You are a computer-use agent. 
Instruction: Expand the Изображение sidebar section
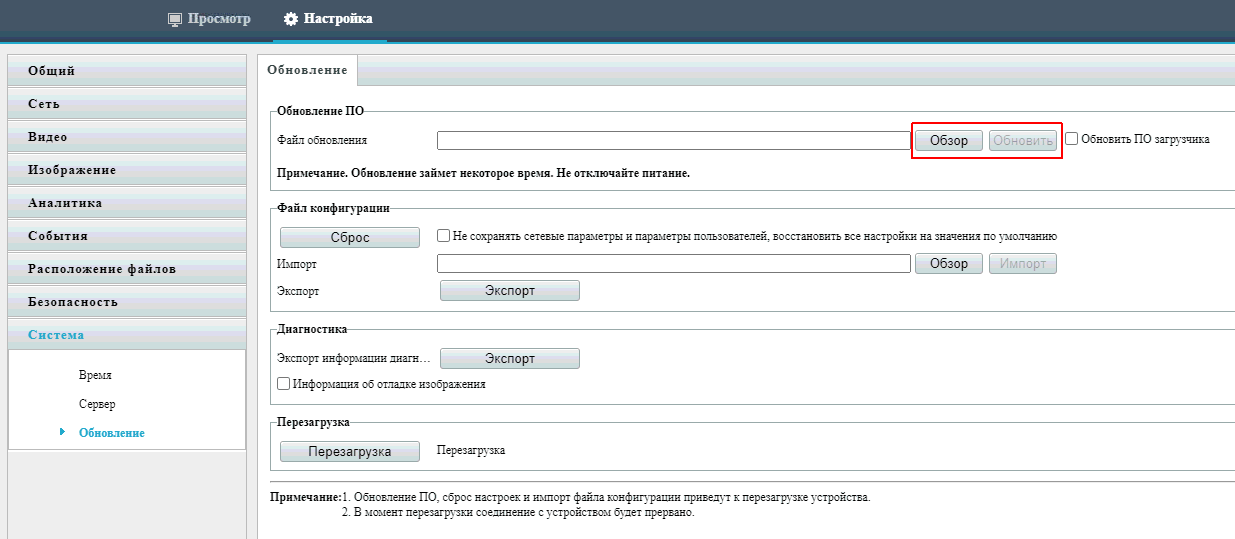[x=127, y=170]
